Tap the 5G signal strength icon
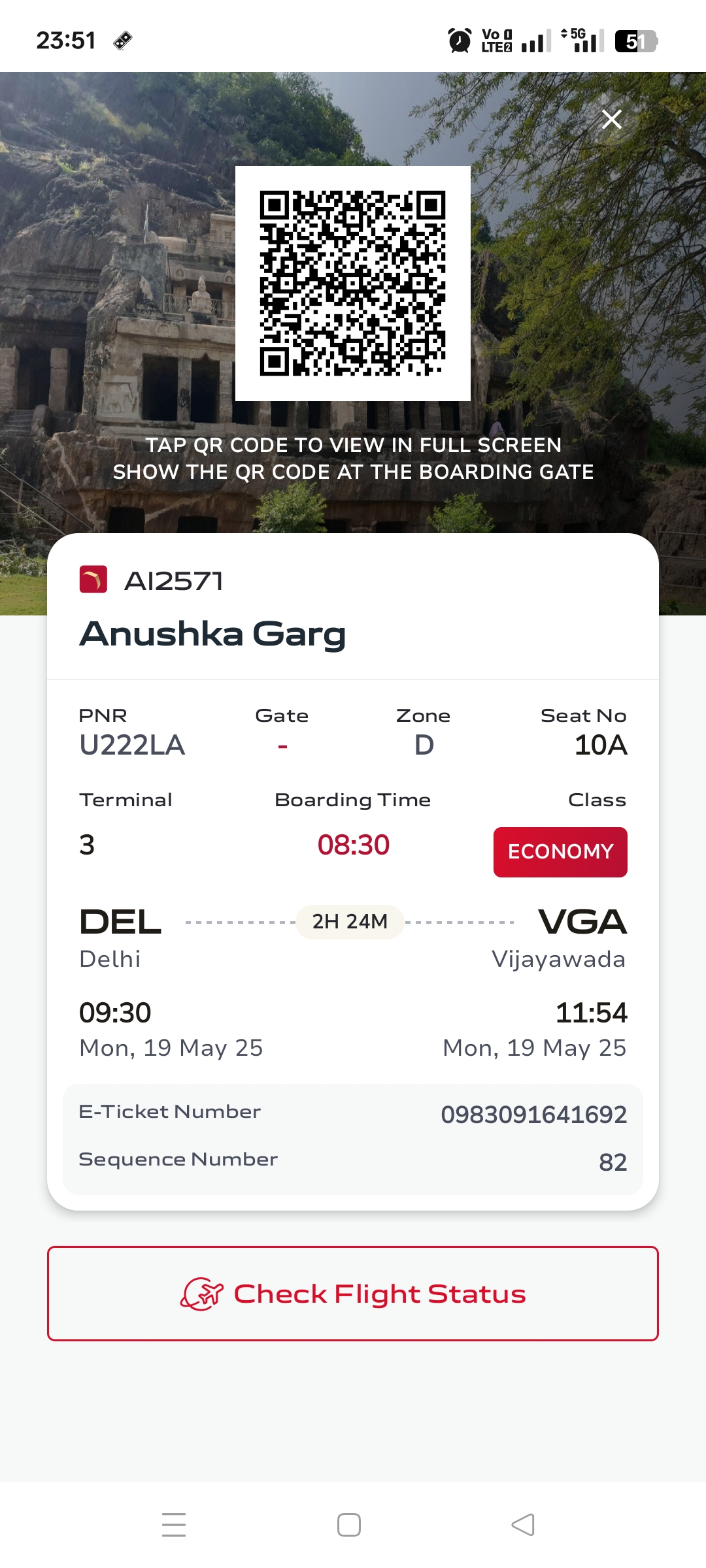Viewport: 706px width, 1568px height. (x=583, y=41)
